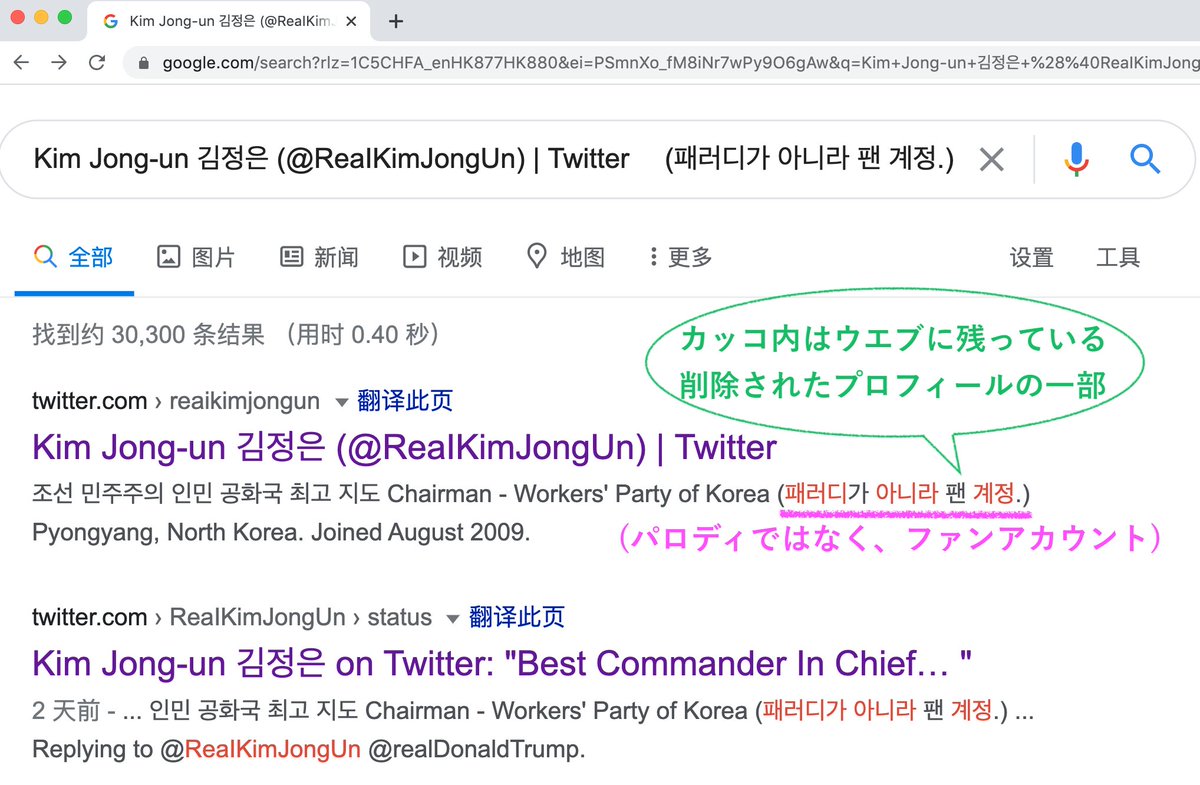Click the blue magnifier search button
This screenshot has height=785, width=1200.
coord(1144,158)
